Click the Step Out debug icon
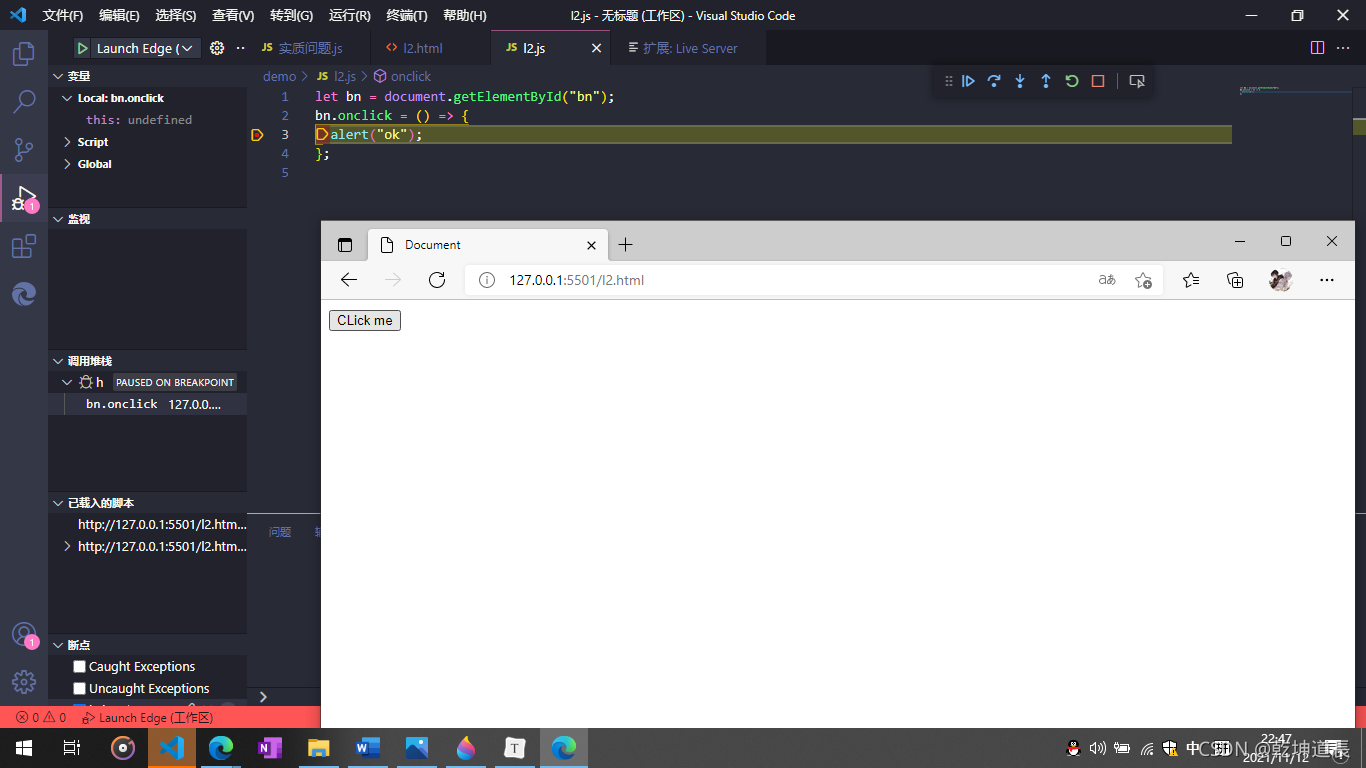The height and width of the screenshot is (768, 1366). click(1045, 81)
